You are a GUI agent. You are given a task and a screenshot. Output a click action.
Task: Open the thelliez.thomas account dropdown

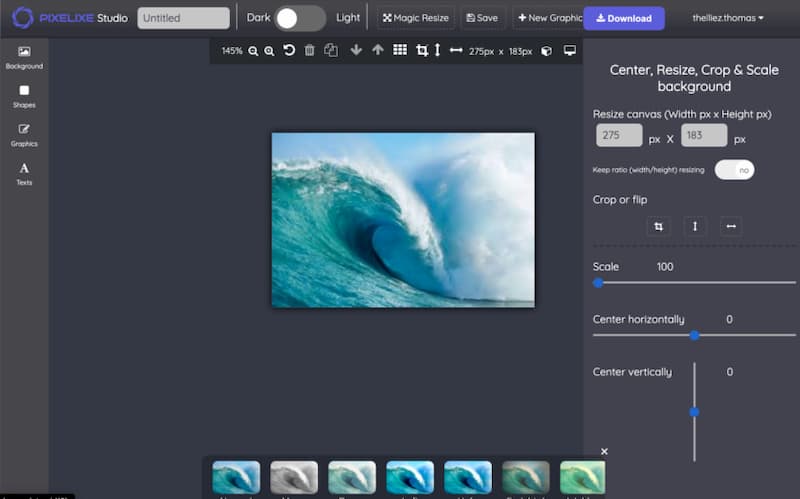coord(728,18)
